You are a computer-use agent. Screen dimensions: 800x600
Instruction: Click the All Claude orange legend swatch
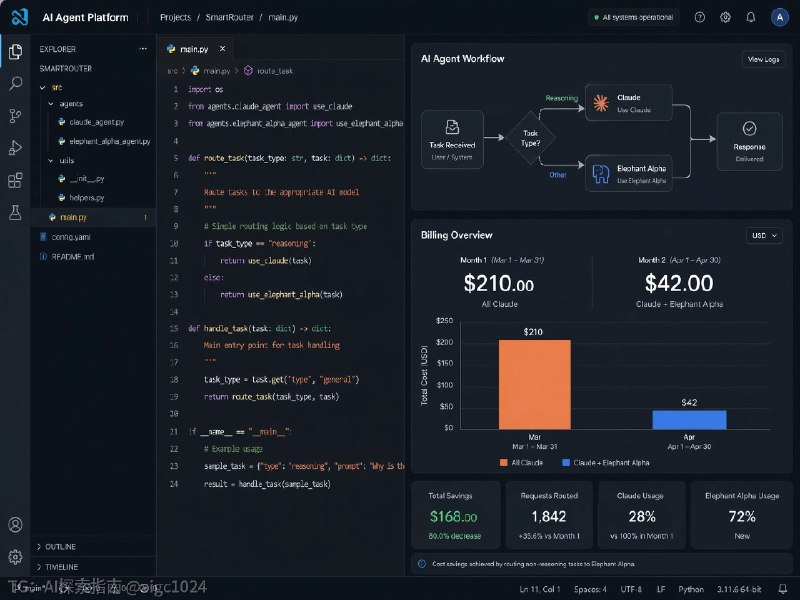coord(504,462)
